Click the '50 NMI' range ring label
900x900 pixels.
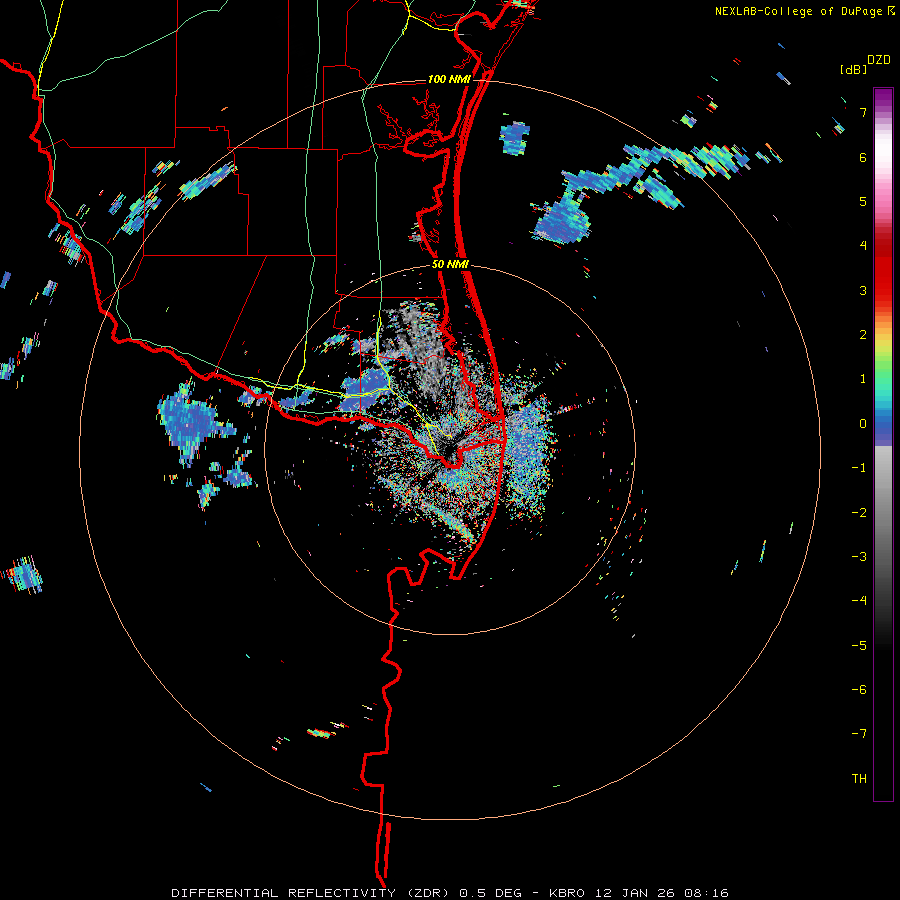click(450, 265)
